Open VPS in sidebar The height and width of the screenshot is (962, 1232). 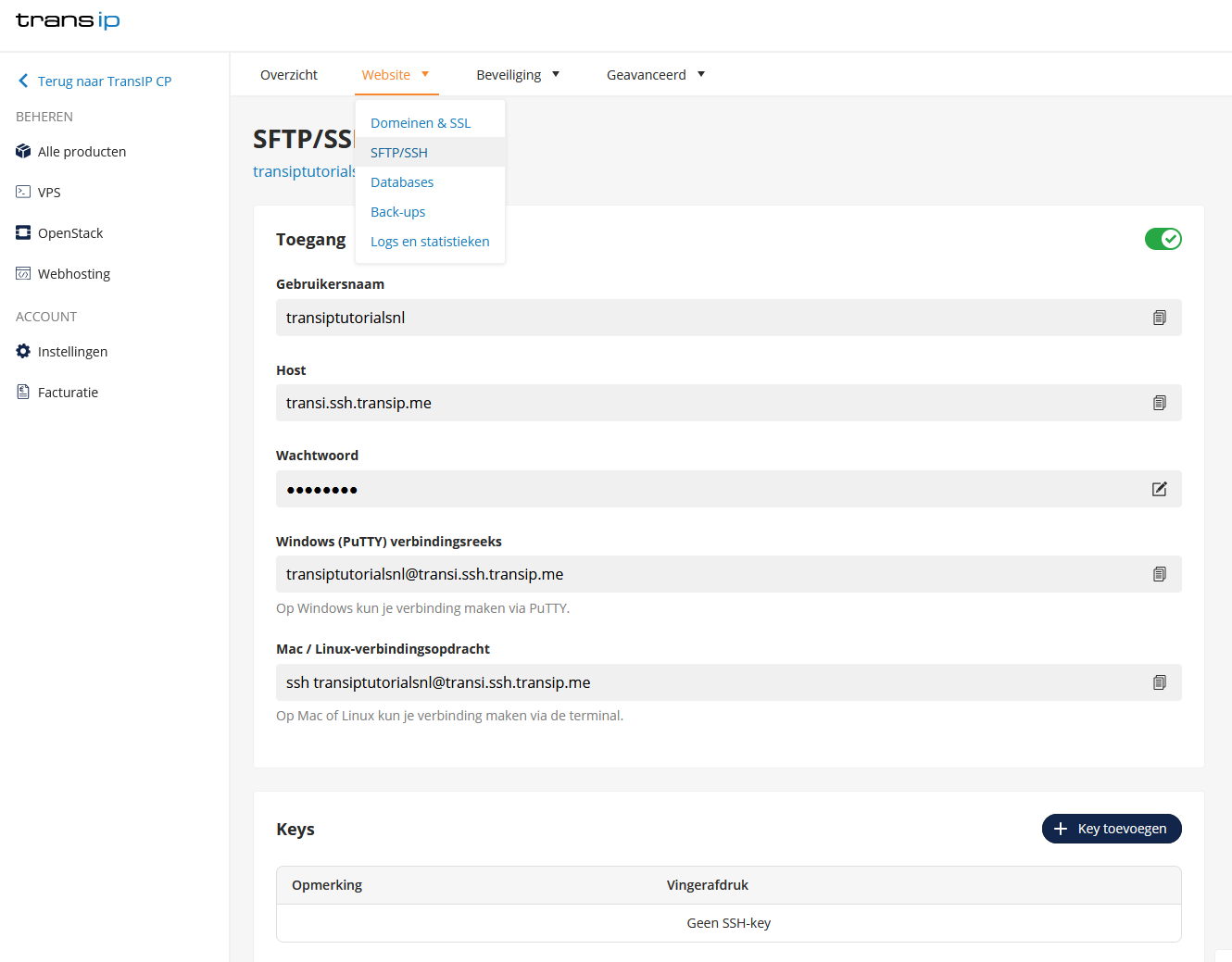(49, 192)
